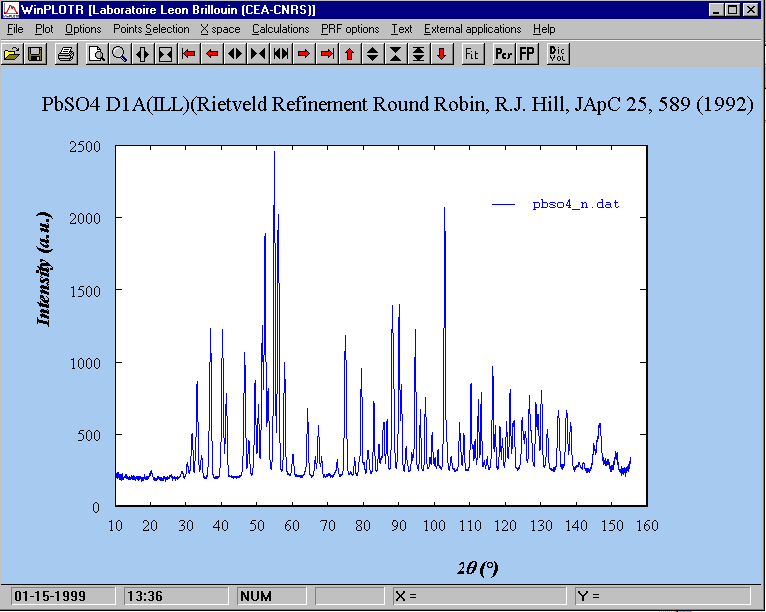
Task: Click the print preview page icon
Action: point(97,53)
